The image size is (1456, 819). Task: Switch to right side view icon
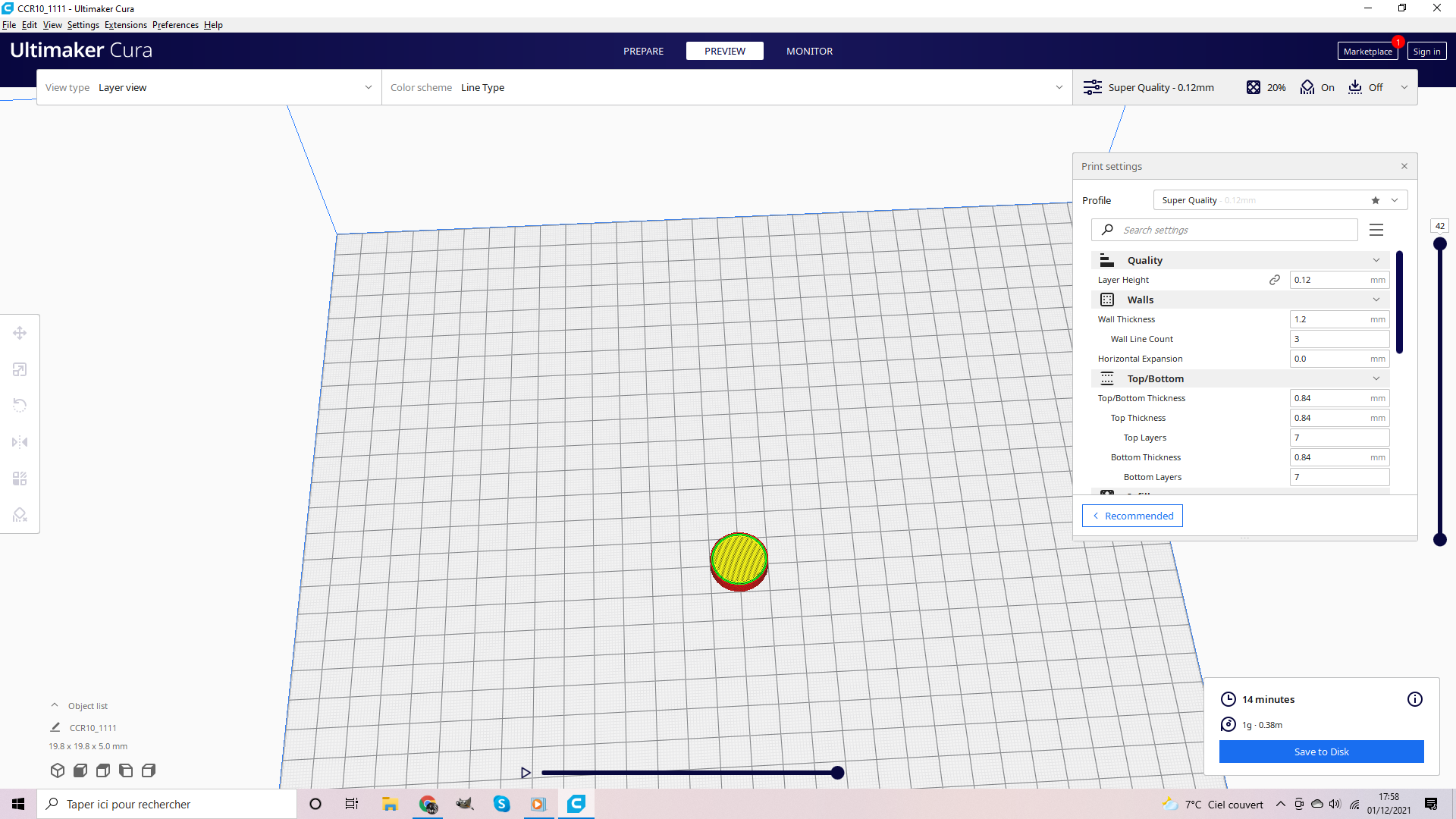point(149,770)
